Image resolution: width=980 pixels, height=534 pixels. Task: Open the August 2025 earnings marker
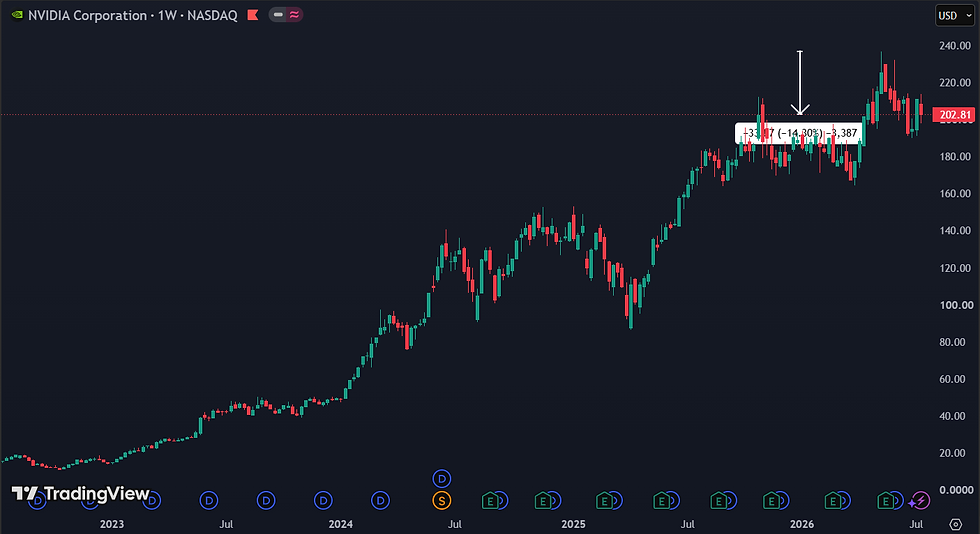(719, 500)
